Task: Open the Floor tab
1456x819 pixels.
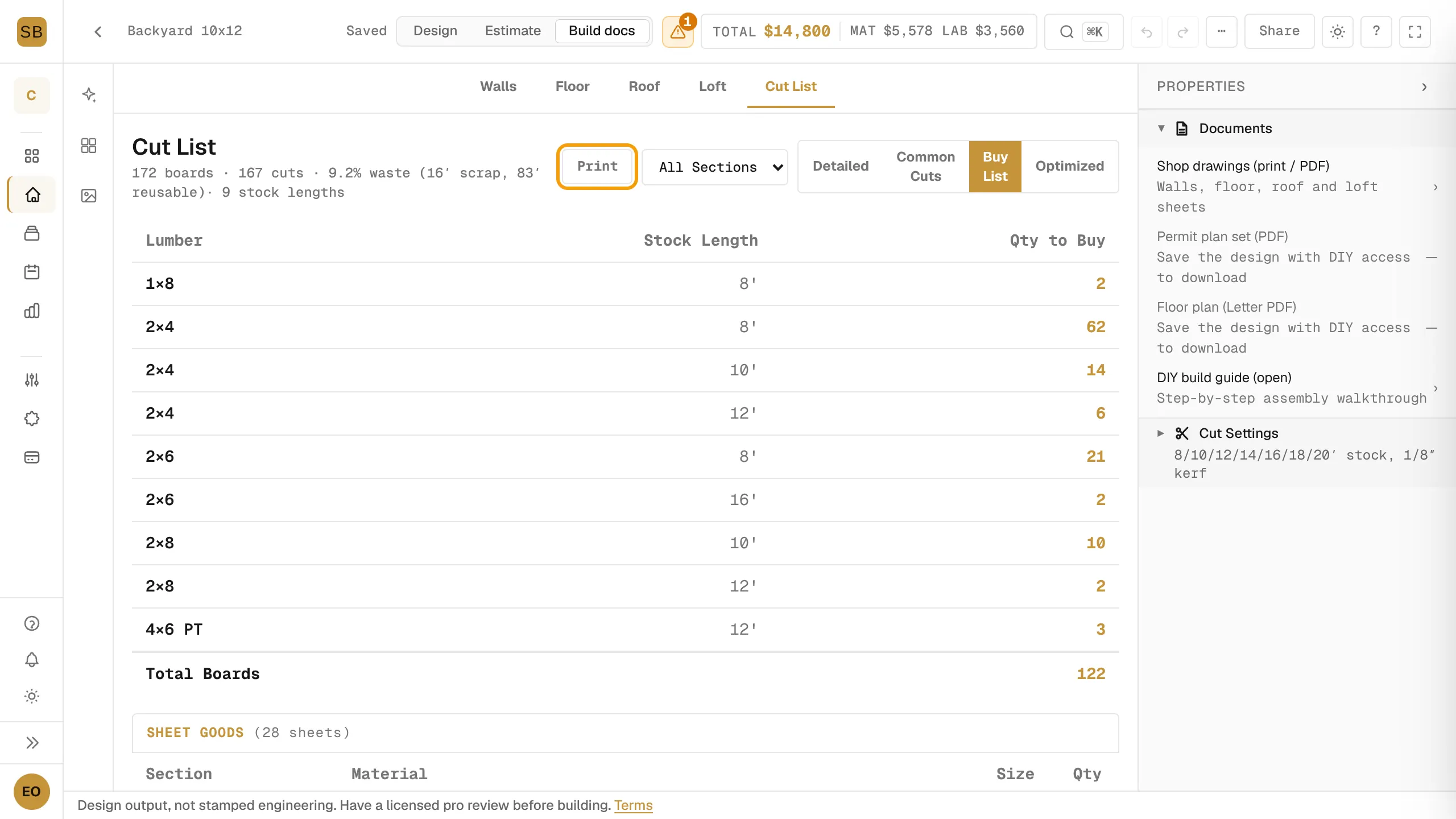Action: [x=572, y=86]
